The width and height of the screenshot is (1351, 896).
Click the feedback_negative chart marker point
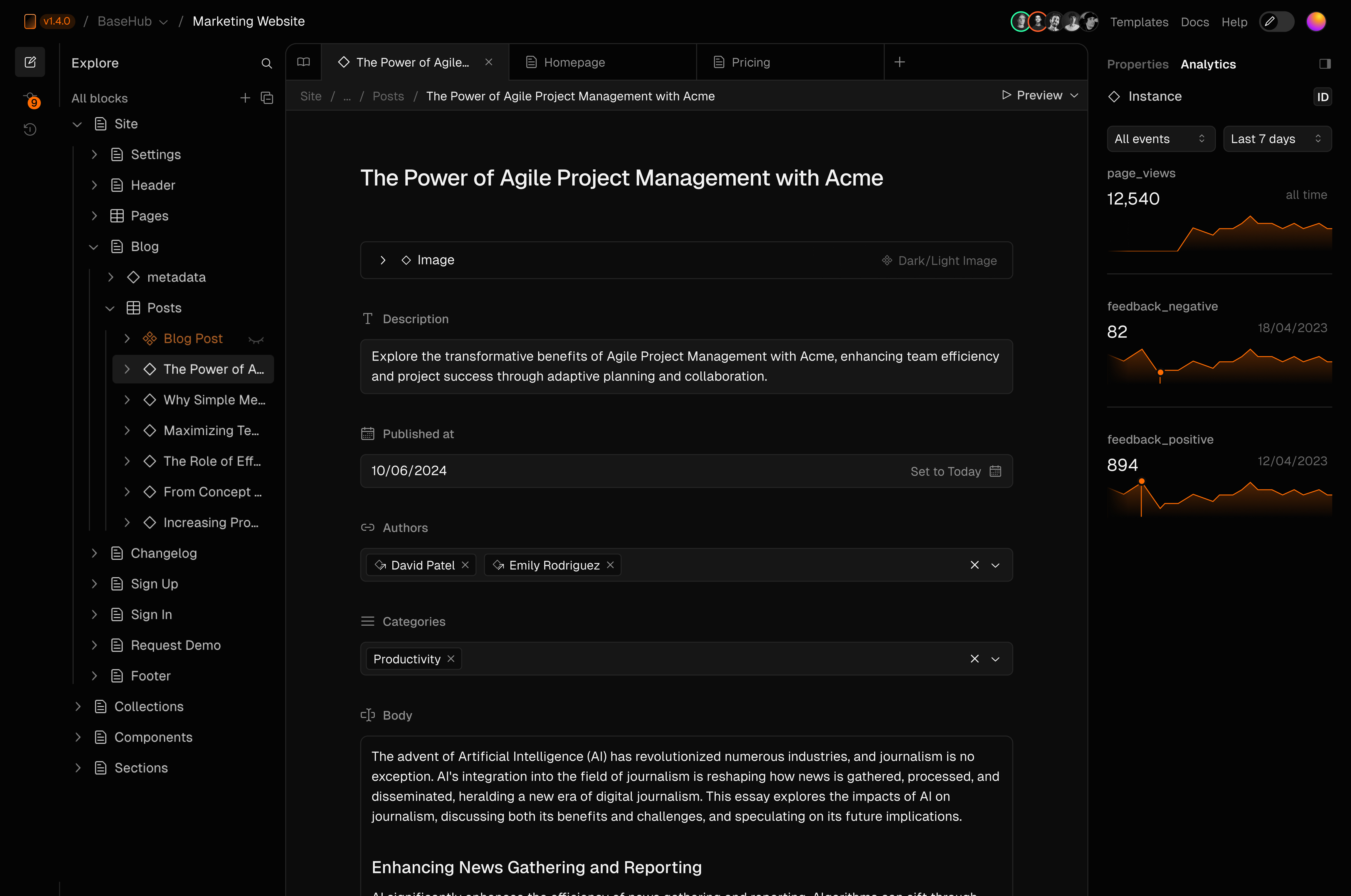(1160, 373)
